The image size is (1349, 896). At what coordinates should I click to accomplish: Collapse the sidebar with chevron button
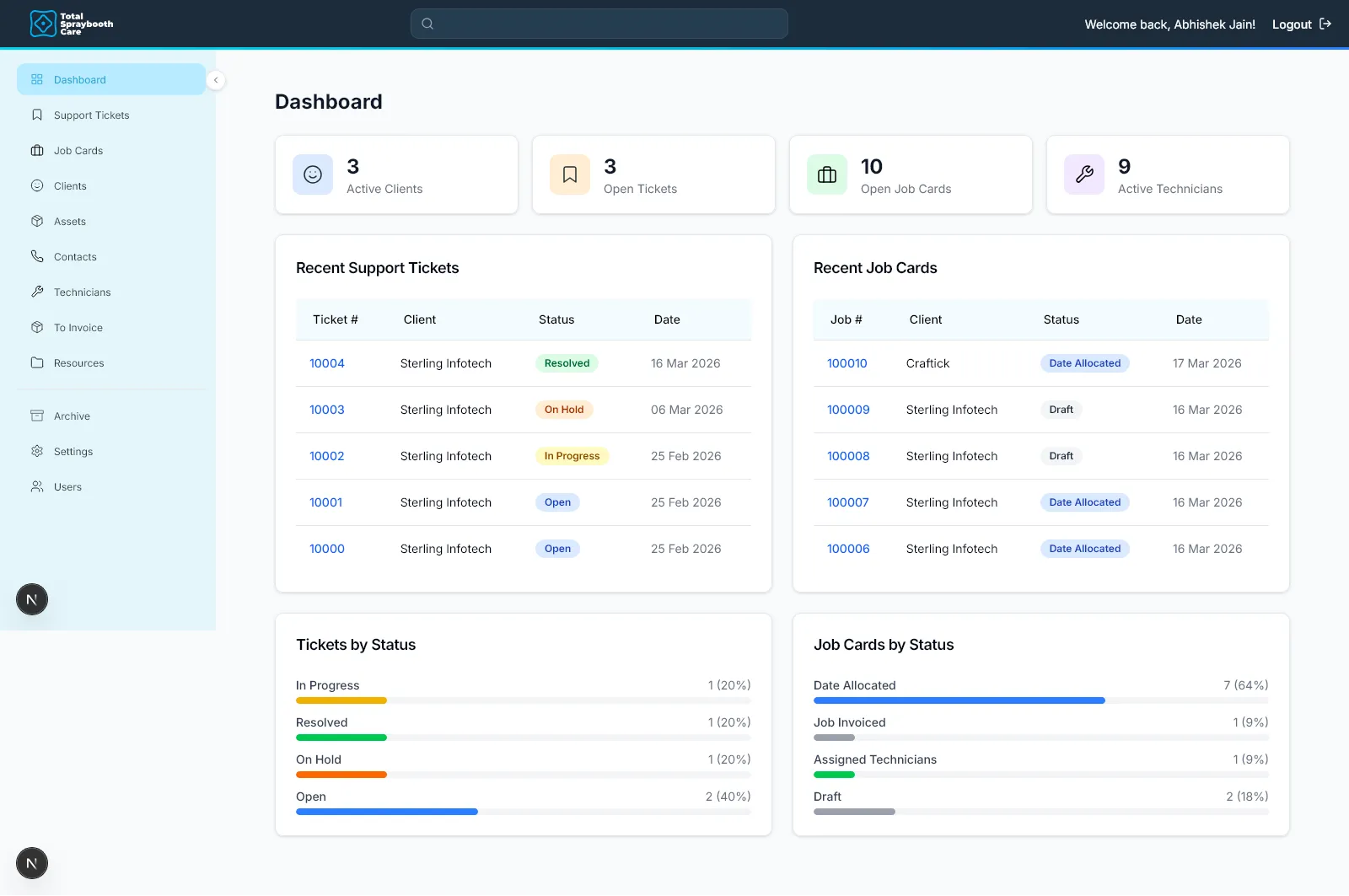(216, 80)
